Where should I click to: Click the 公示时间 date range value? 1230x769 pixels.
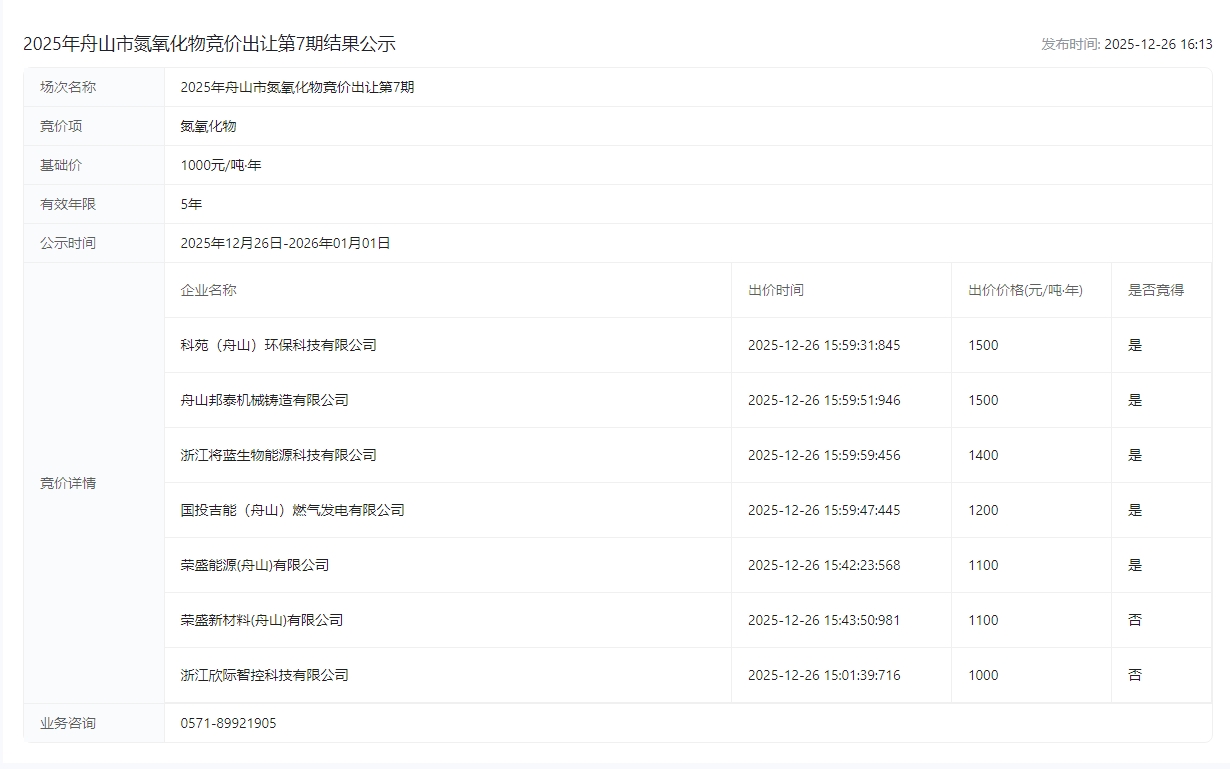pyautogui.click(x=285, y=243)
